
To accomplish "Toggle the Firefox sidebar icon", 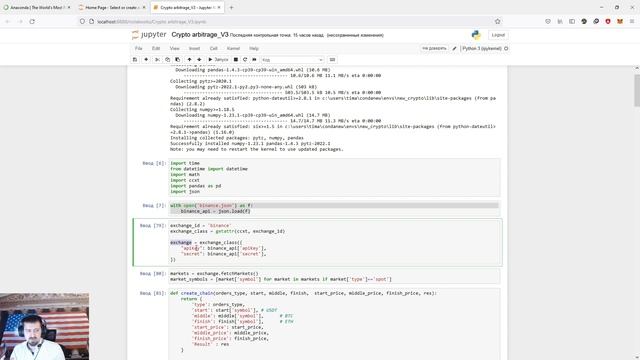I will [x=572, y=21].
